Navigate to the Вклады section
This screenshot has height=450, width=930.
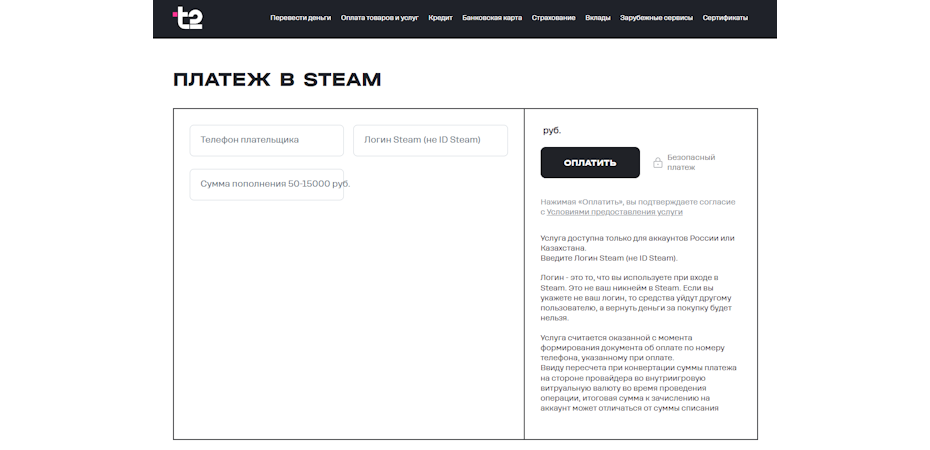coord(597,18)
